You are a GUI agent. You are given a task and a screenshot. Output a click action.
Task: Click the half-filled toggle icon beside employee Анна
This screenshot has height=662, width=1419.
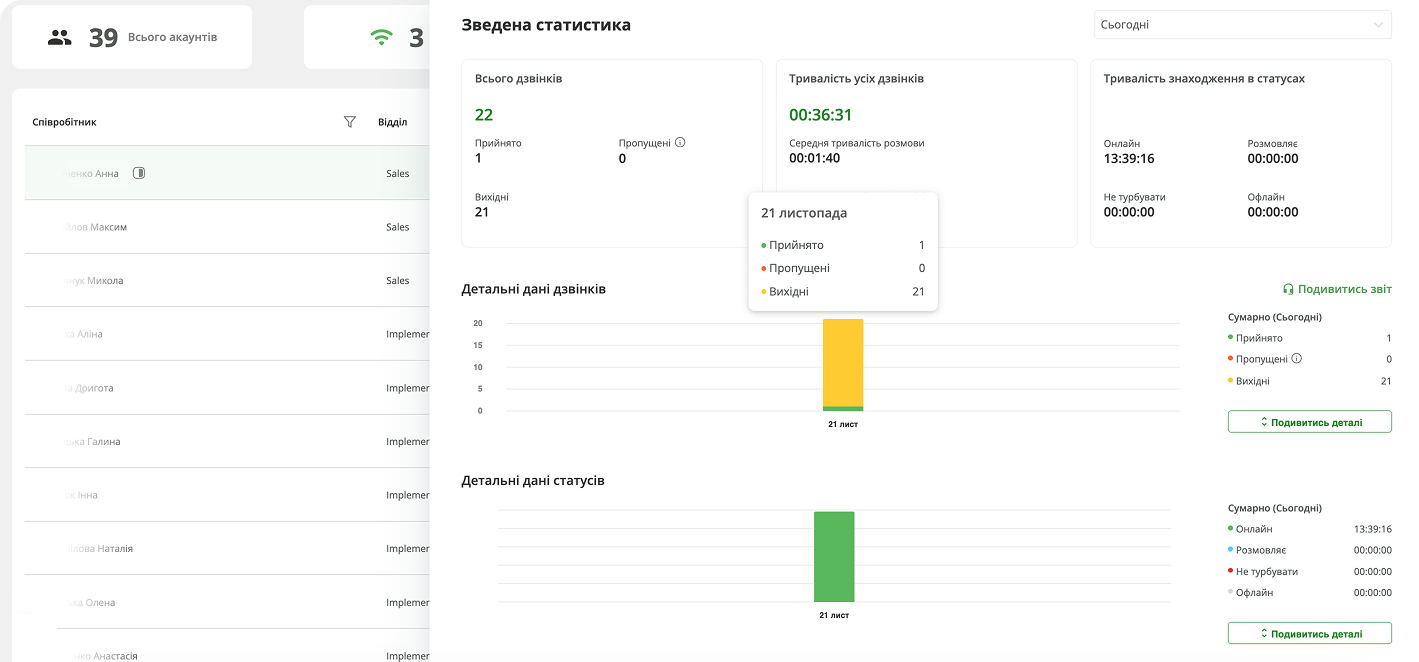[x=138, y=171]
